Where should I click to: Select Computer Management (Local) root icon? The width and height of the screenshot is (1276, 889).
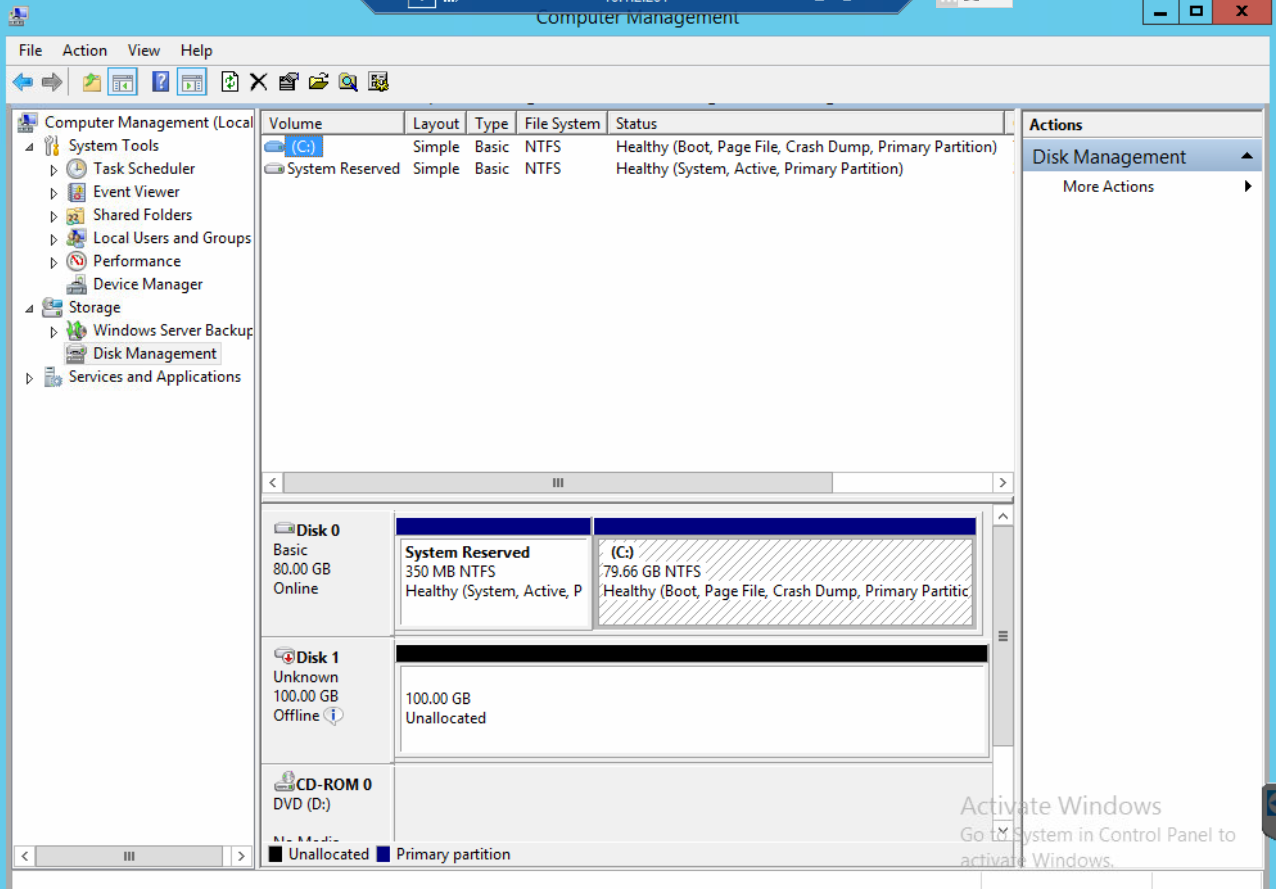coord(28,122)
